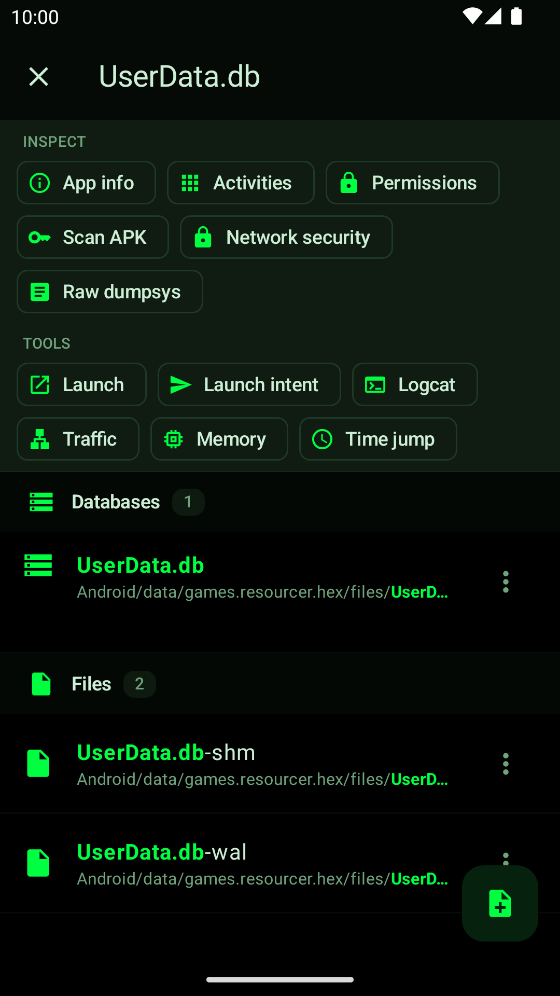The width and height of the screenshot is (560, 996).
Task: Open the UserData.db-shm file entry
Action: click(x=280, y=764)
